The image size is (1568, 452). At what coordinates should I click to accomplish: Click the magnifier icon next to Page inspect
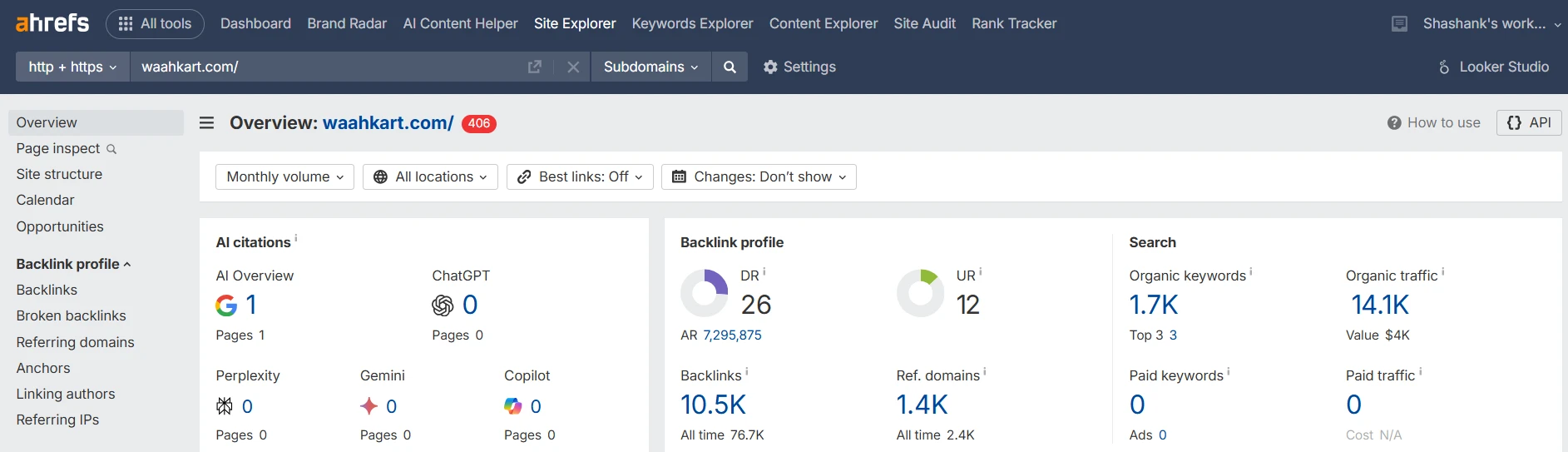point(111,149)
